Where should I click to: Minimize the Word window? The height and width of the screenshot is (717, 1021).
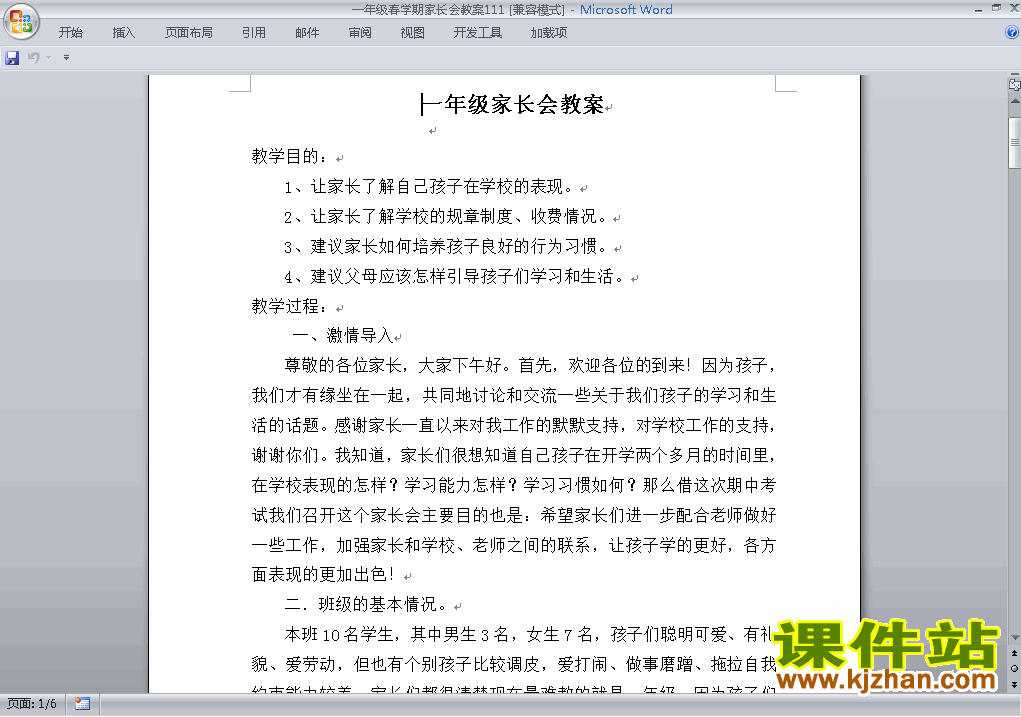coord(979,9)
